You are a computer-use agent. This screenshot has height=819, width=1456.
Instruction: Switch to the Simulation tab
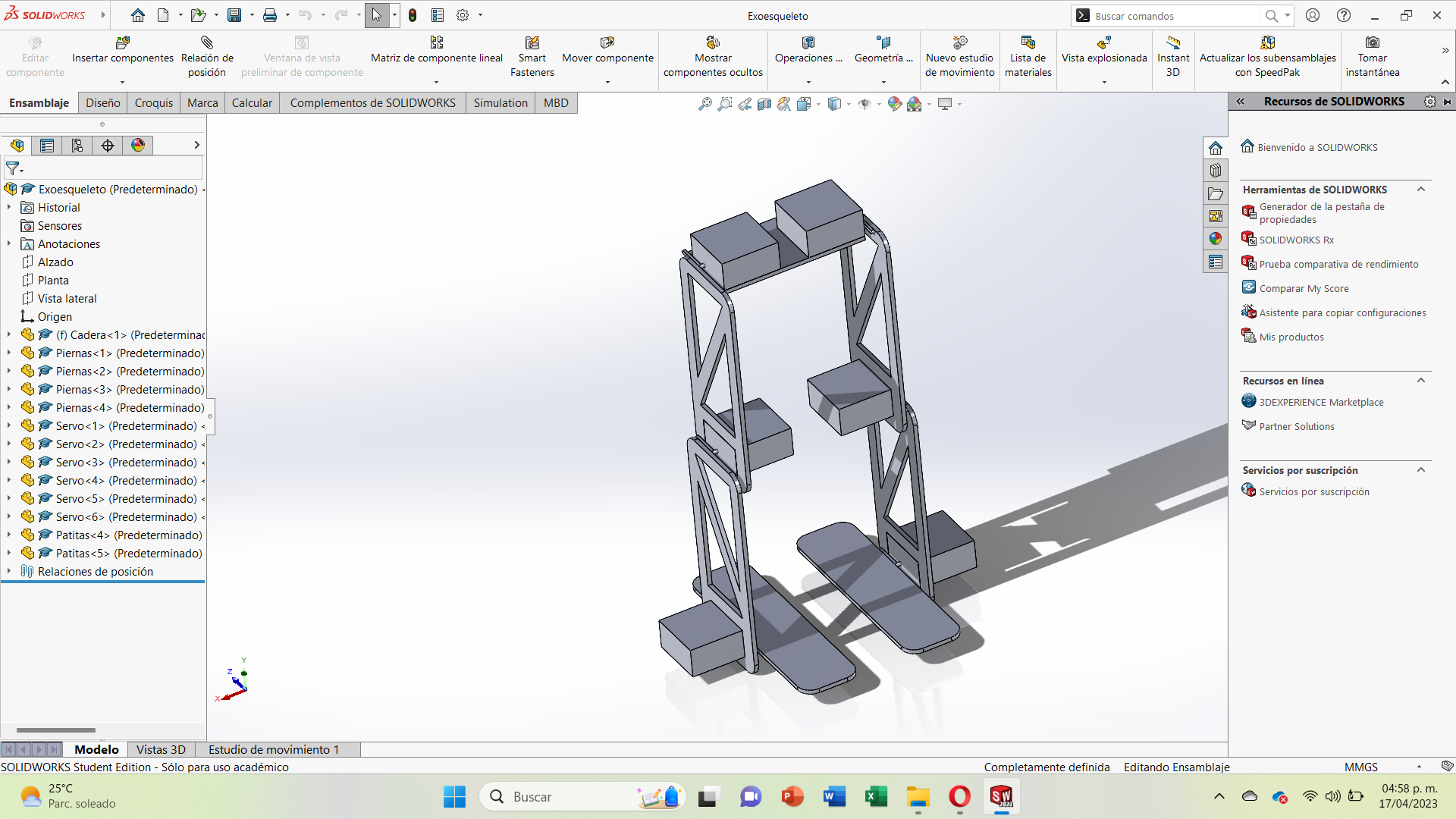point(500,102)
